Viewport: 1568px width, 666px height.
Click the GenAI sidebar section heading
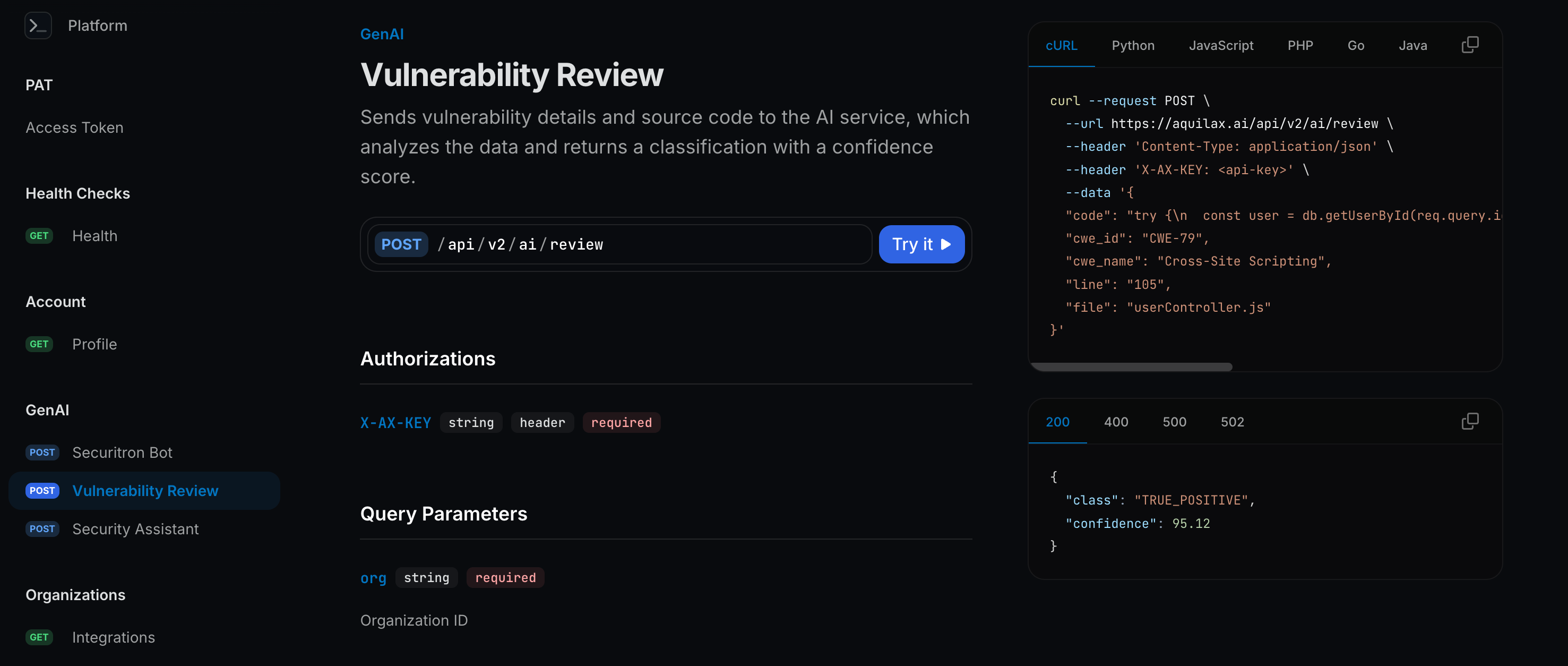click(x=47, y=409)
